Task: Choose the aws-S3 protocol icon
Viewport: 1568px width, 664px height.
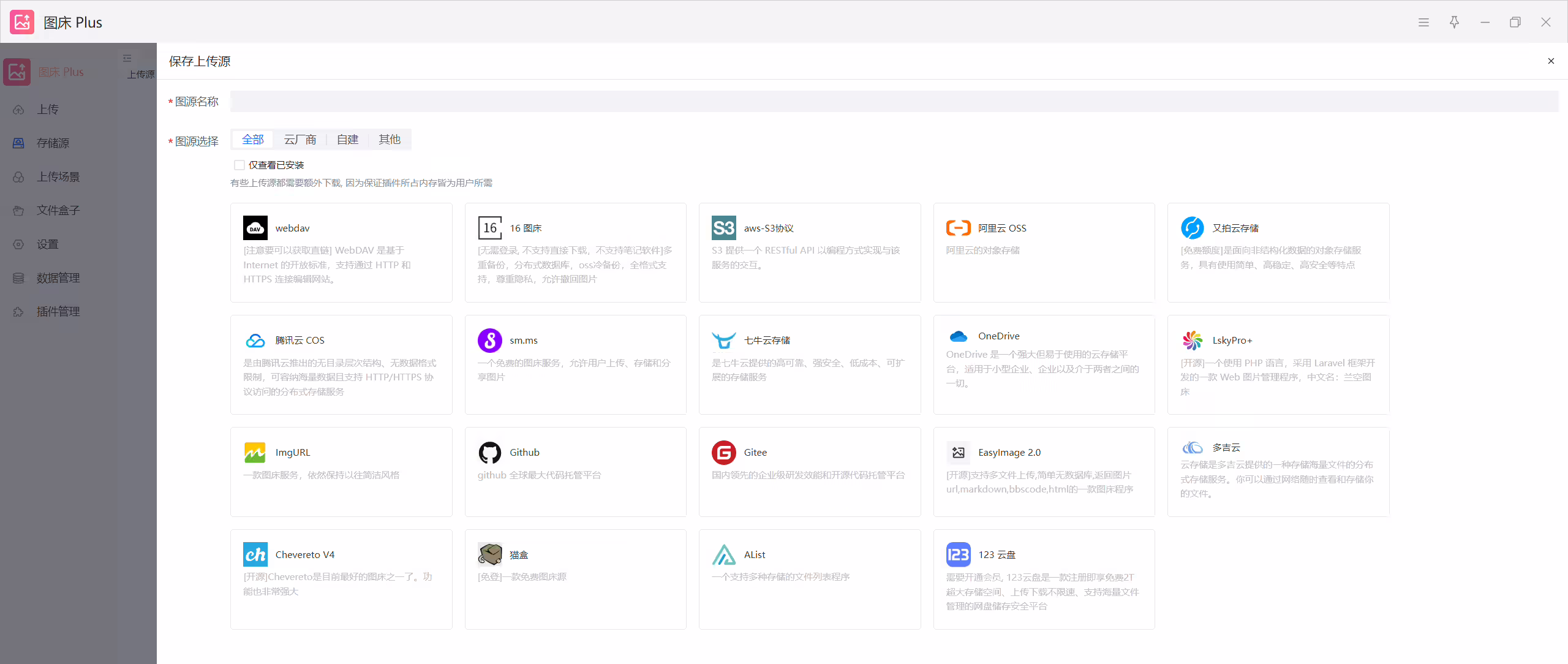Action: tap(723, 228)
